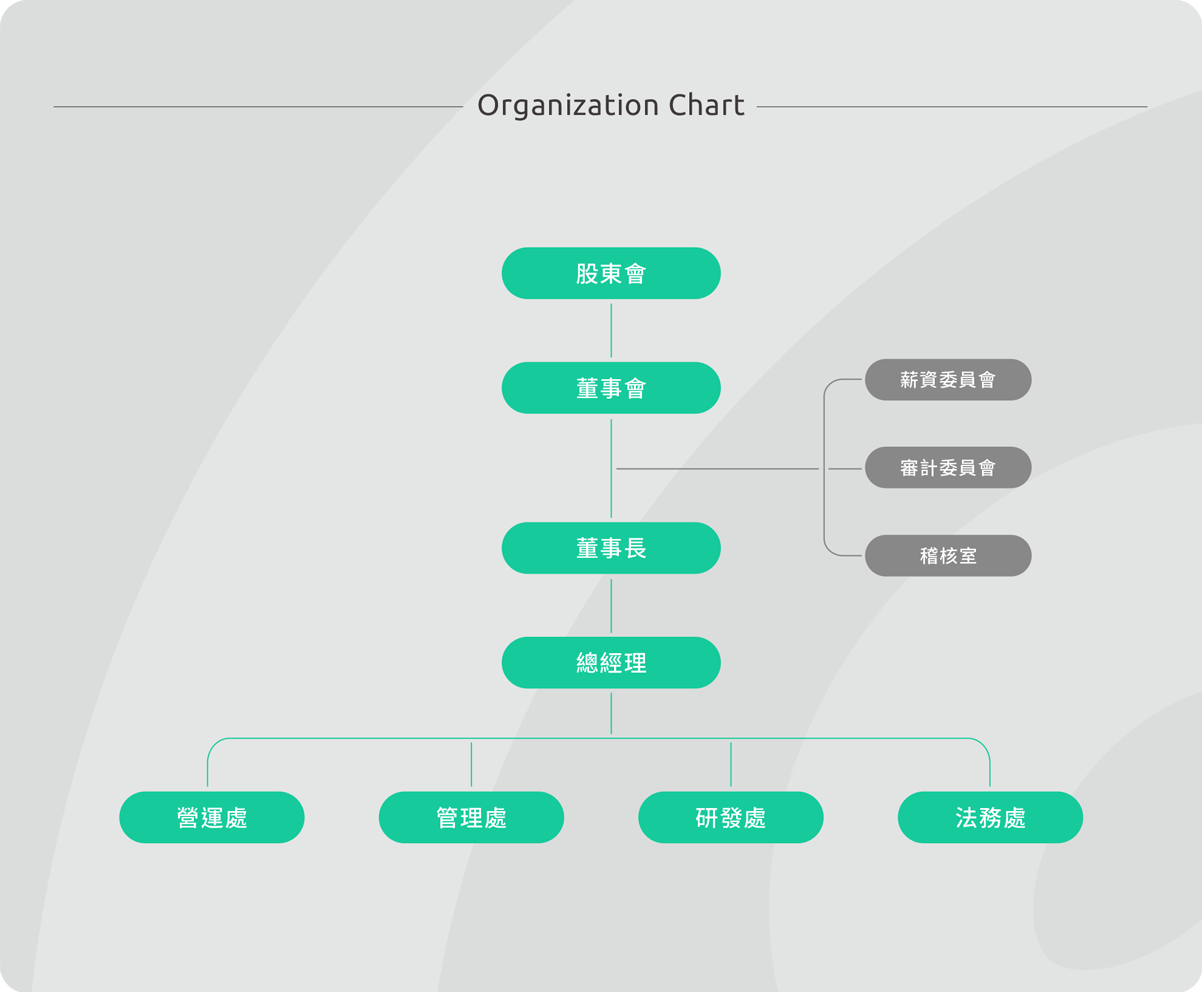Viewport: 1202px width, 992px height.
Task: Select the gray 薪資委員會 box
Action: point(948,380)
